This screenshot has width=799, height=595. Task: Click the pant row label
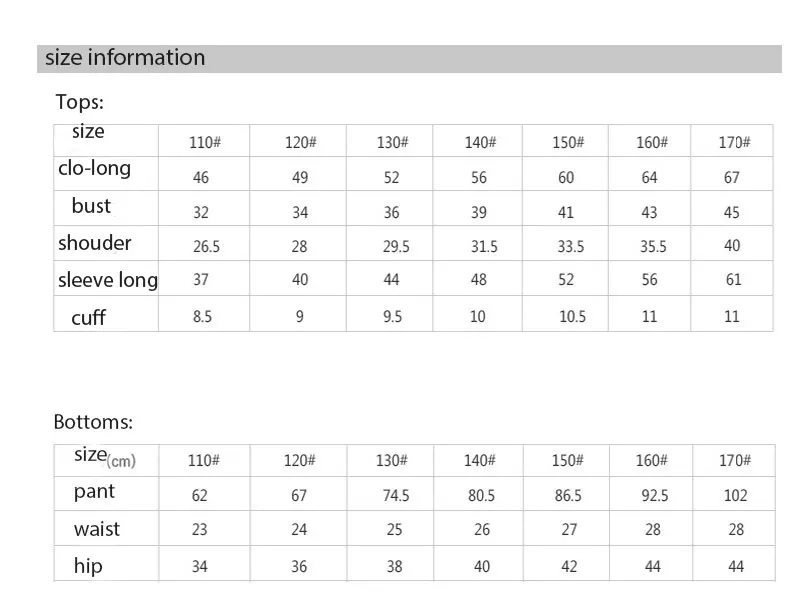click(x=94, y=492)
